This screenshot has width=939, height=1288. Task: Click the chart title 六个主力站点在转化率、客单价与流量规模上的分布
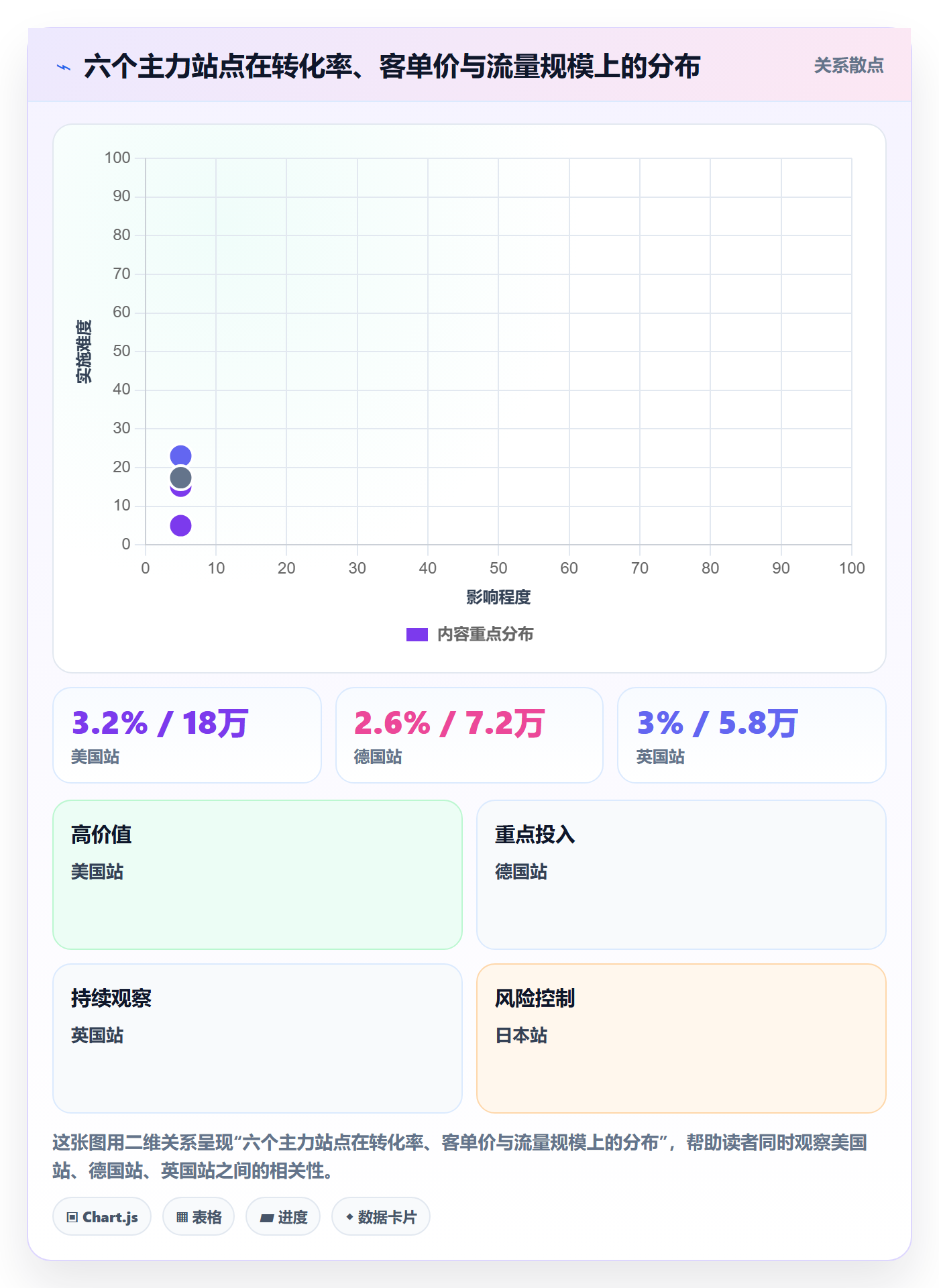(392, 66)
